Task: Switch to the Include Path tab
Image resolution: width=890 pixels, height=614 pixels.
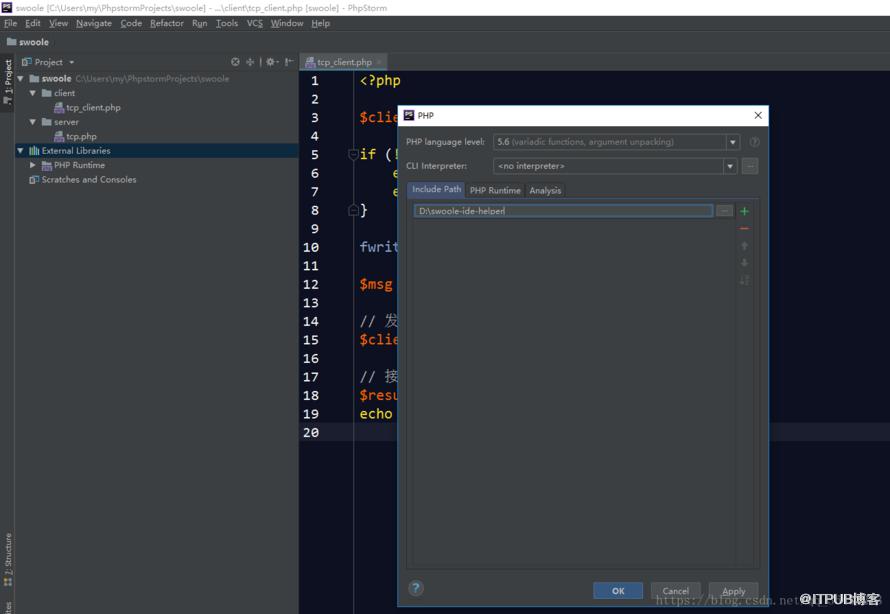Action: click(436, 190)
